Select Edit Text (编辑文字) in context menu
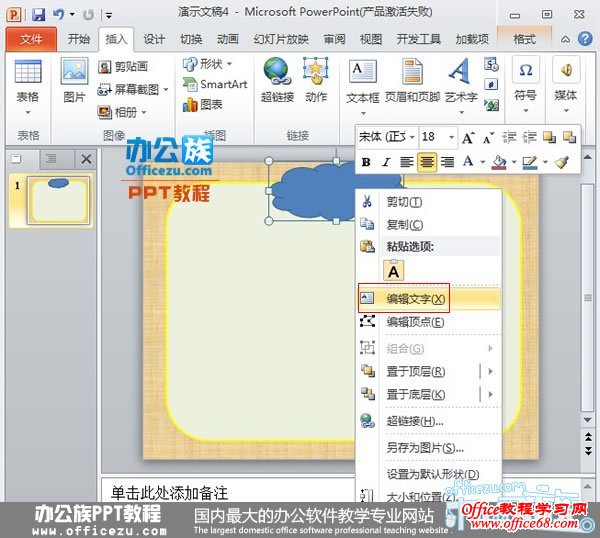Image resolution: width=600 pixels, height=538 pixels. [x=416, y=298]
